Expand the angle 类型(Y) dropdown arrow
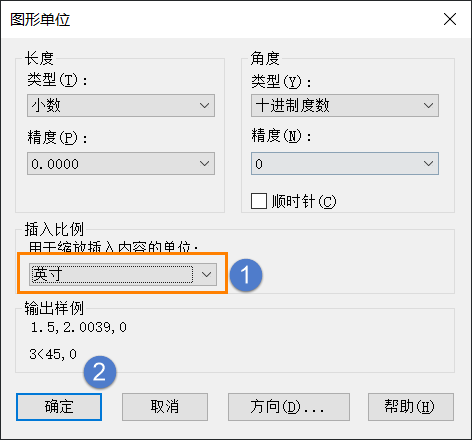 [428, 106]
